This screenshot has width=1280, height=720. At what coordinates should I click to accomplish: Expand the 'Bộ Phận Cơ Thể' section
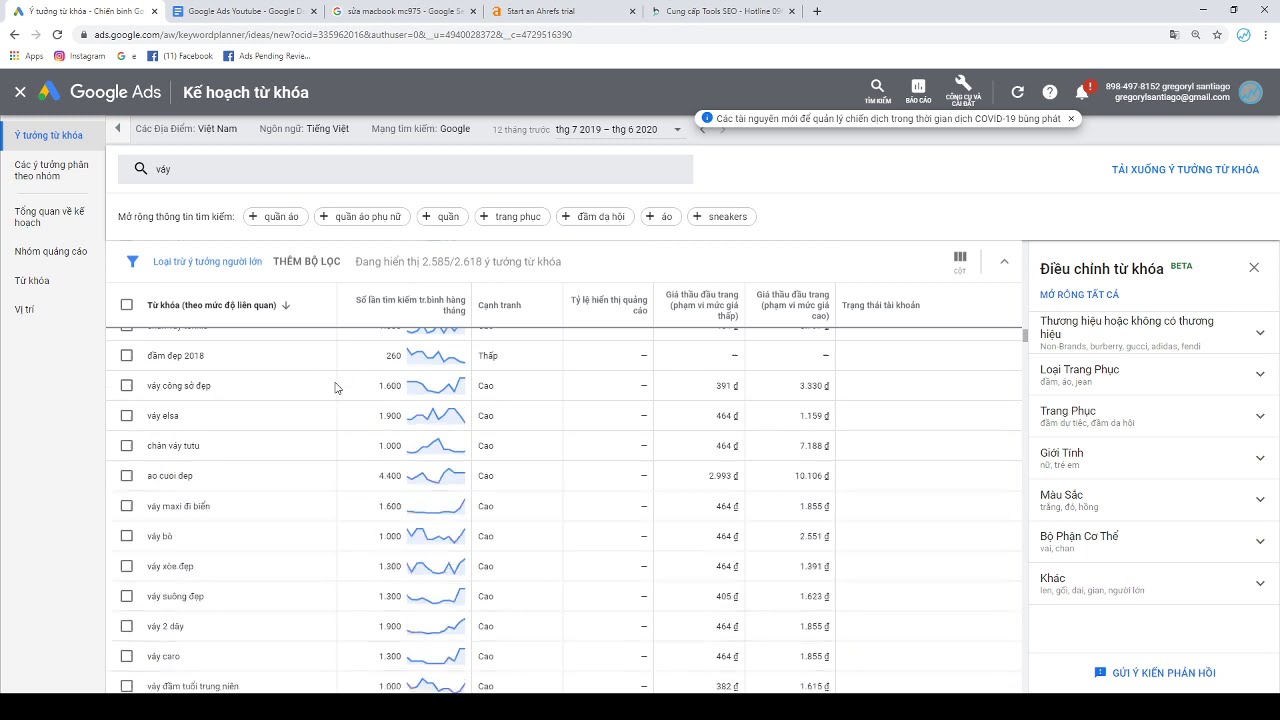(1260, 541)
